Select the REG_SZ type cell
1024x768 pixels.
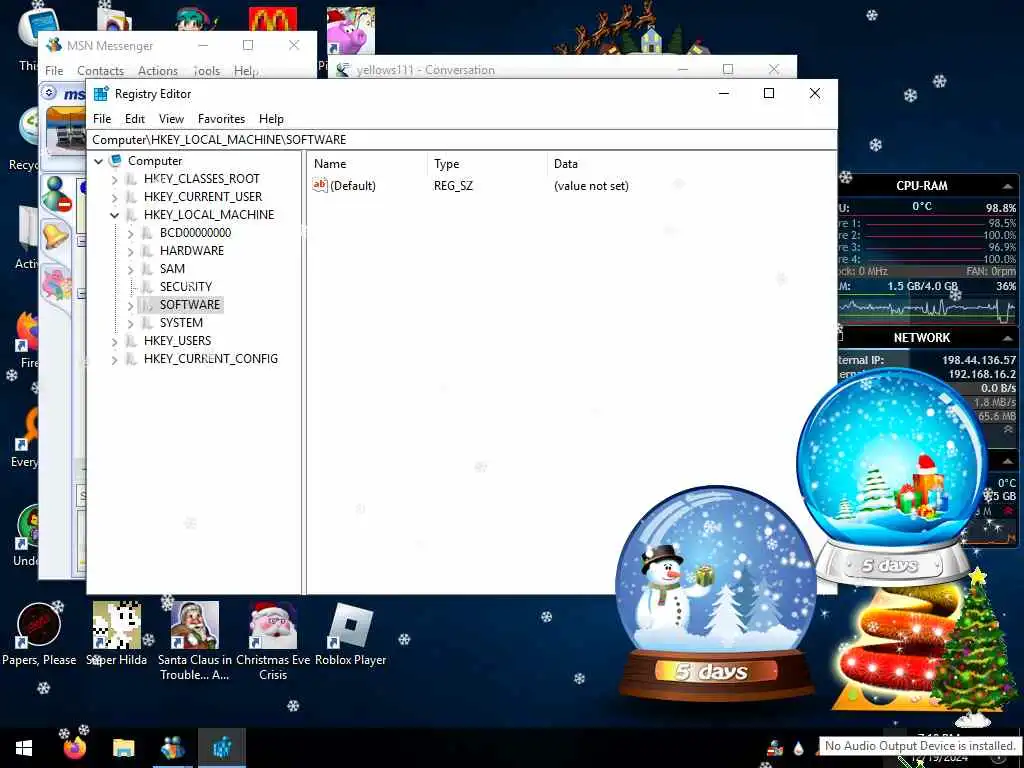coord(453,186)
